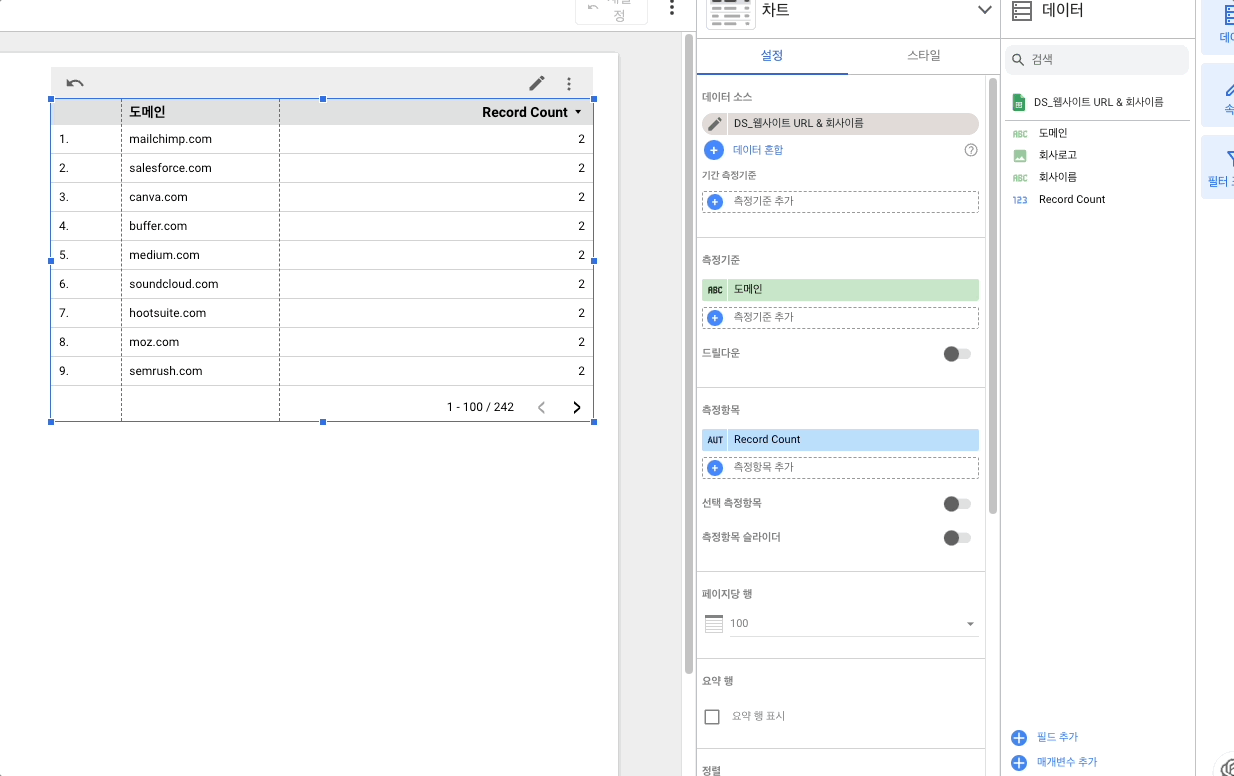
Task: Click DS_웹사이트 URL & 회사이름 in data panel
Action: (x=1098, y=102)
